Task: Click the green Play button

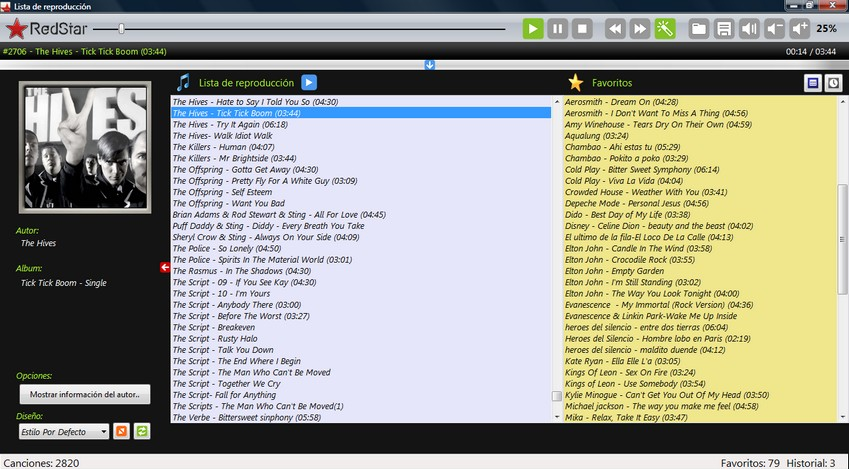Action: coord(533,29)
